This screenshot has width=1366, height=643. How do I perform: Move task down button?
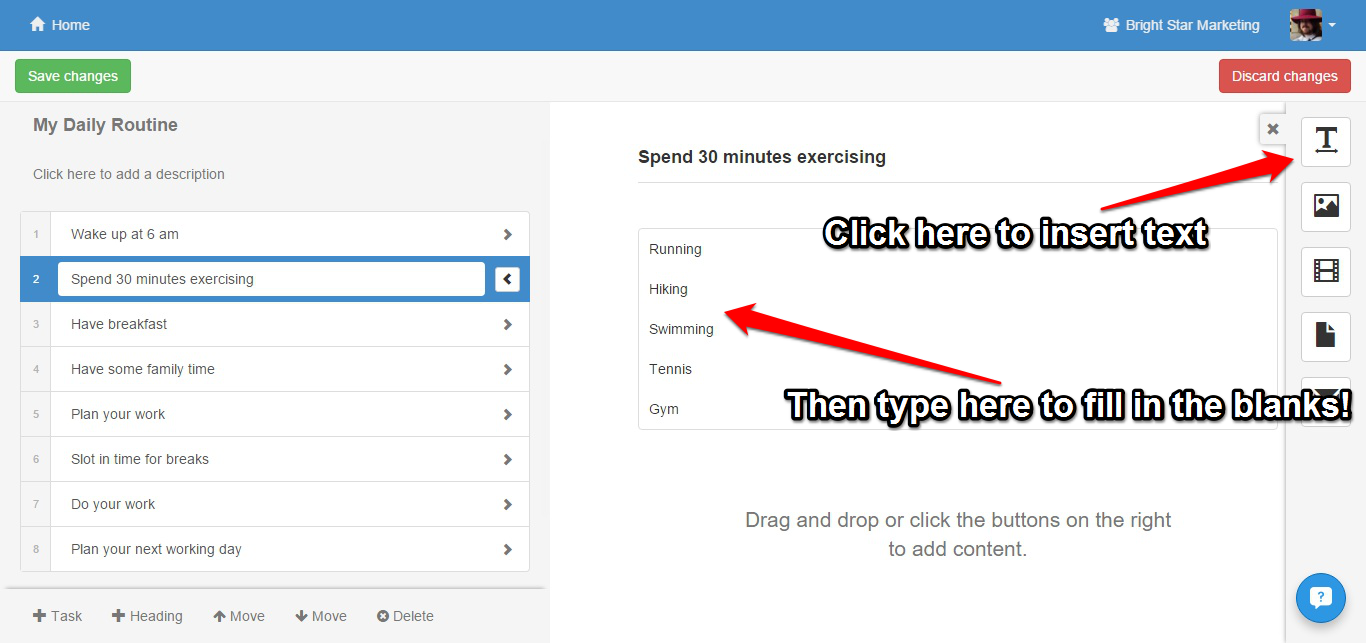(x=321, y=616)
